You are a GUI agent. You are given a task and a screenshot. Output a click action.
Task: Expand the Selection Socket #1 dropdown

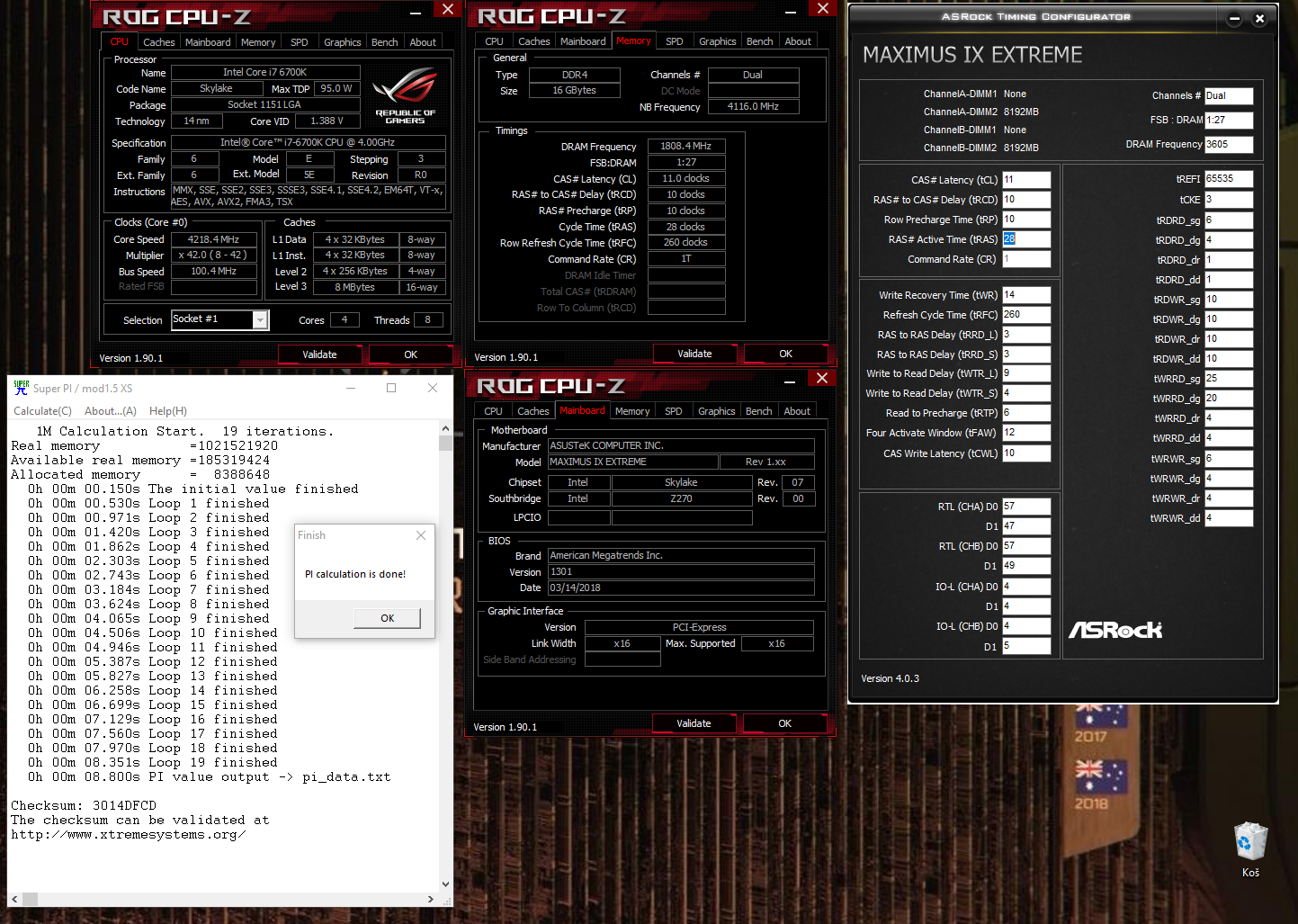pyautogui.click(x=260, y=320)
